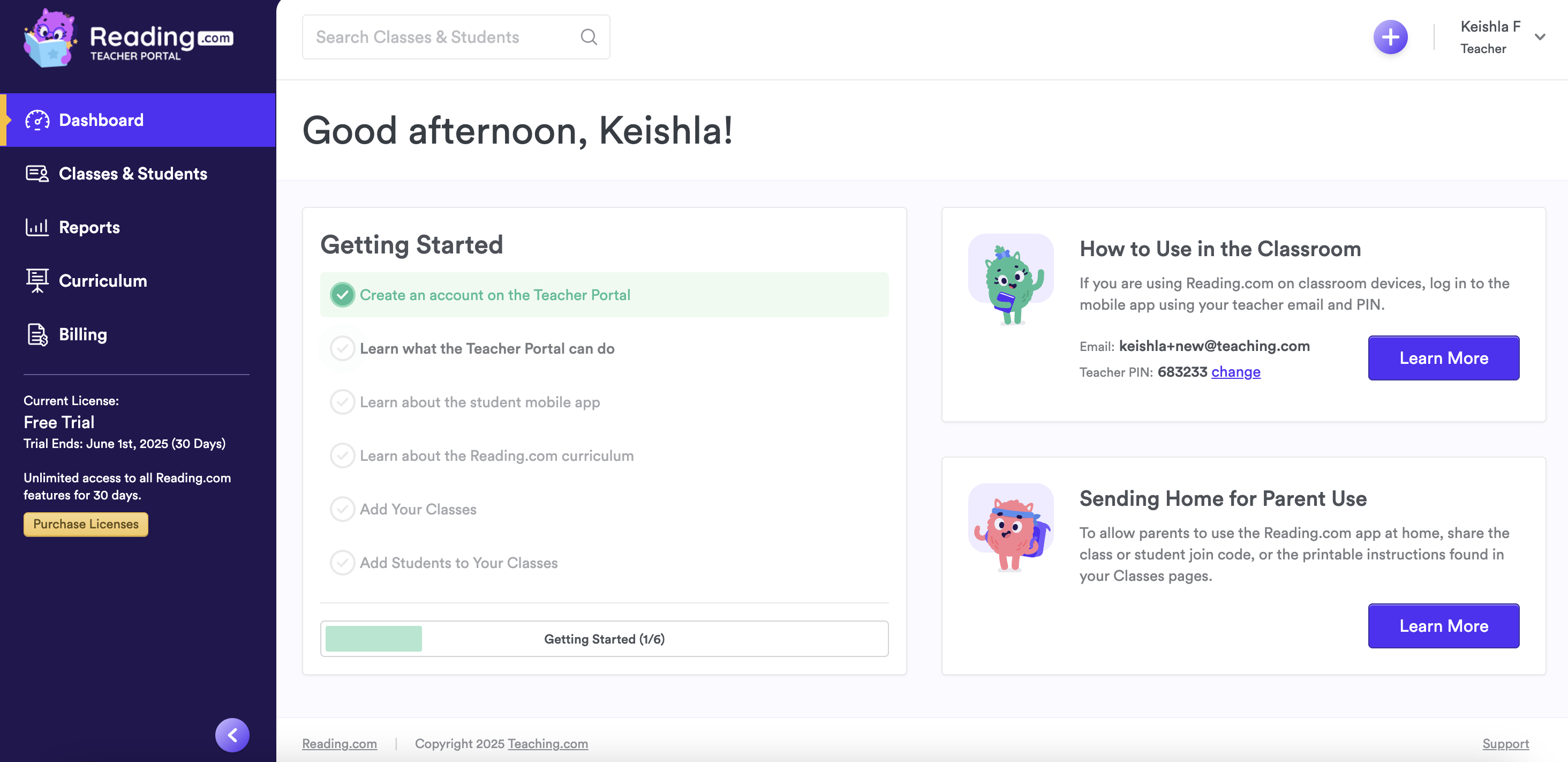The width and height of the screenshot is (1568, 762).
Task: Go to Reports in the sidebar
Action: click(89, 227)
